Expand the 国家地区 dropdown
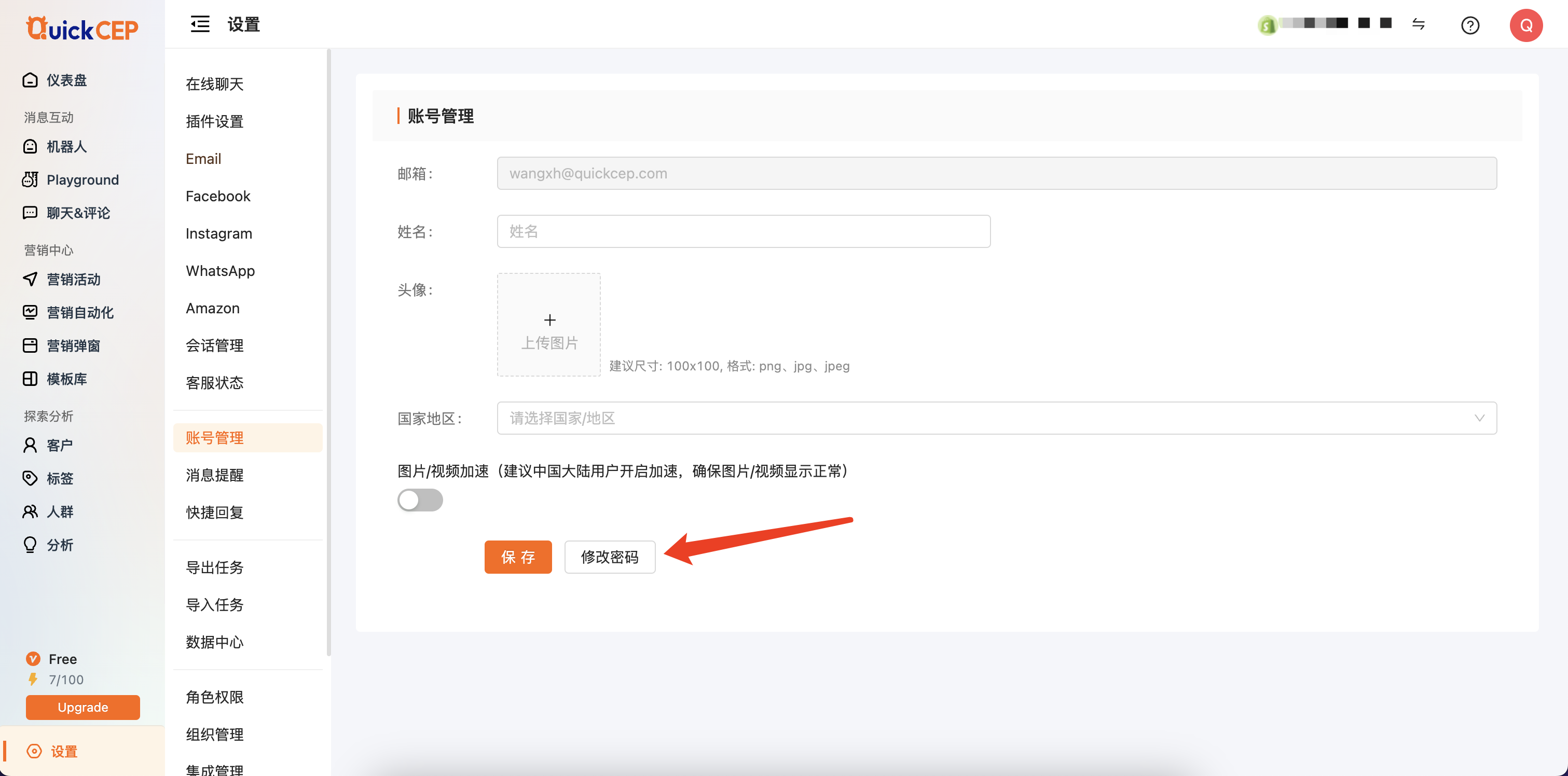The image size is (1568, 776). (996, 418)
